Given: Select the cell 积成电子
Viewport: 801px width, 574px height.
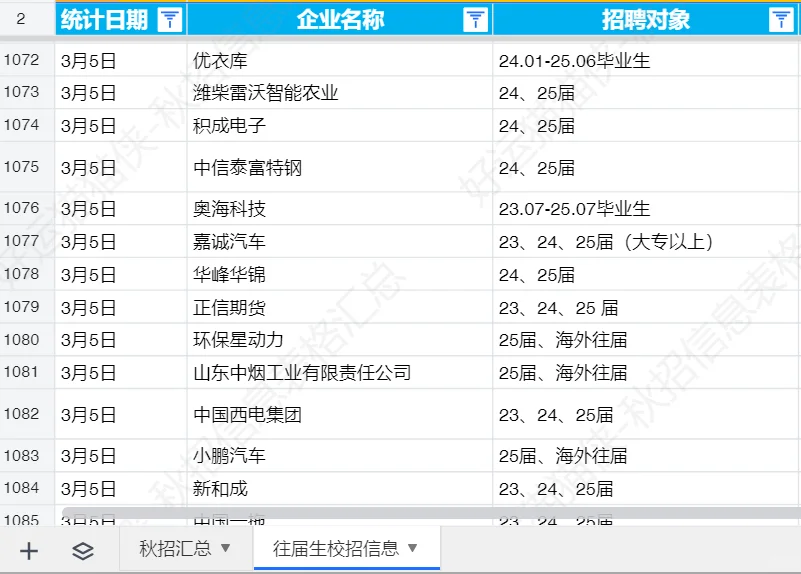Looking at the screenshot, I should (x=340, y=125).
